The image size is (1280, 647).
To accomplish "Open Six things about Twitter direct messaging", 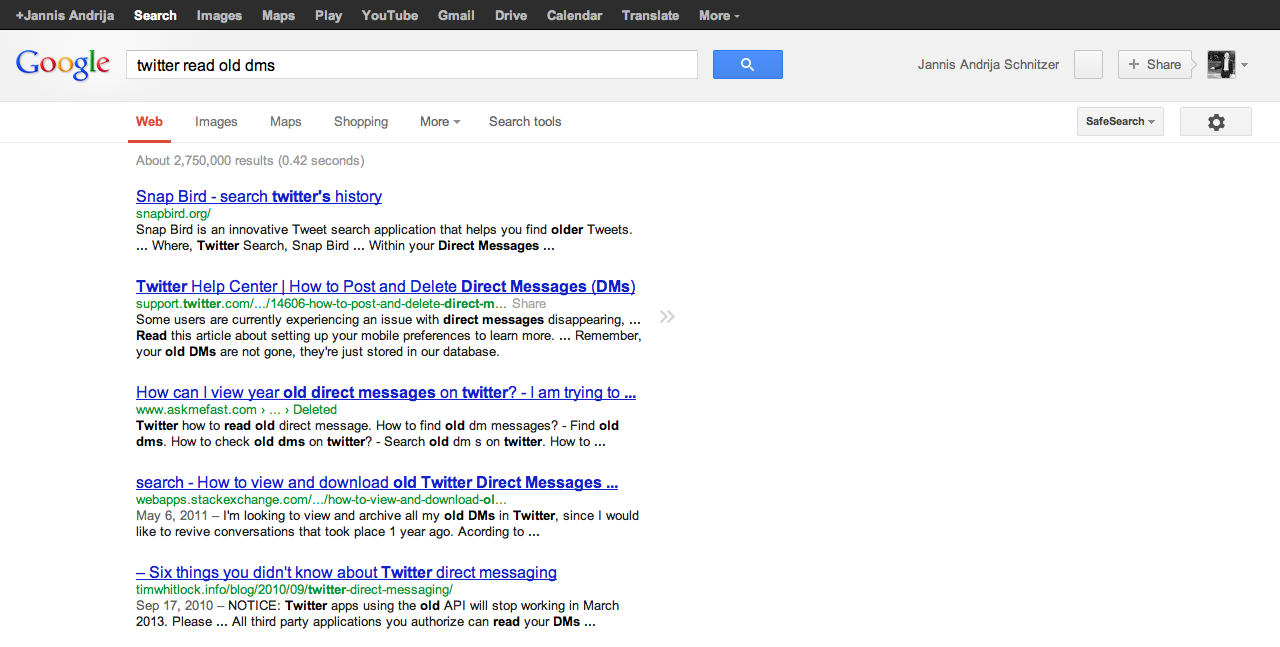I will pos(346,572).
